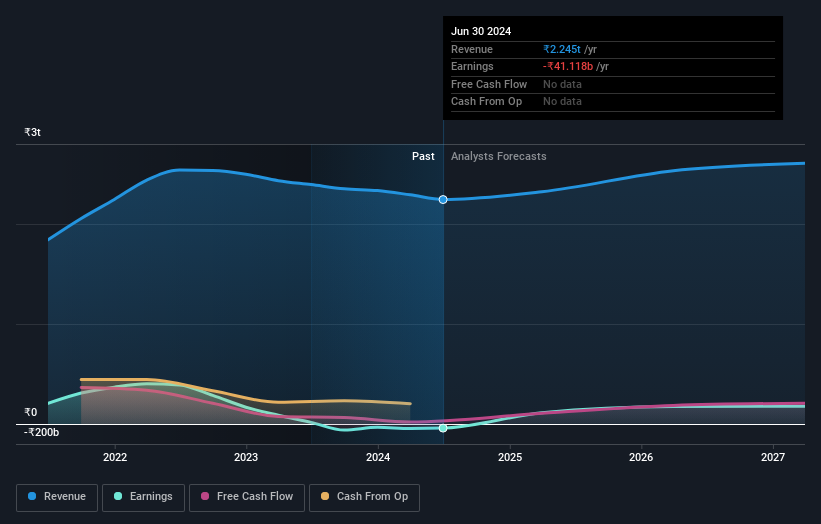Click the Free Cash Flow row label in tooltip
Image resolution: width=821 pixels, height=524 pixels.
click(x=489, y=84)
